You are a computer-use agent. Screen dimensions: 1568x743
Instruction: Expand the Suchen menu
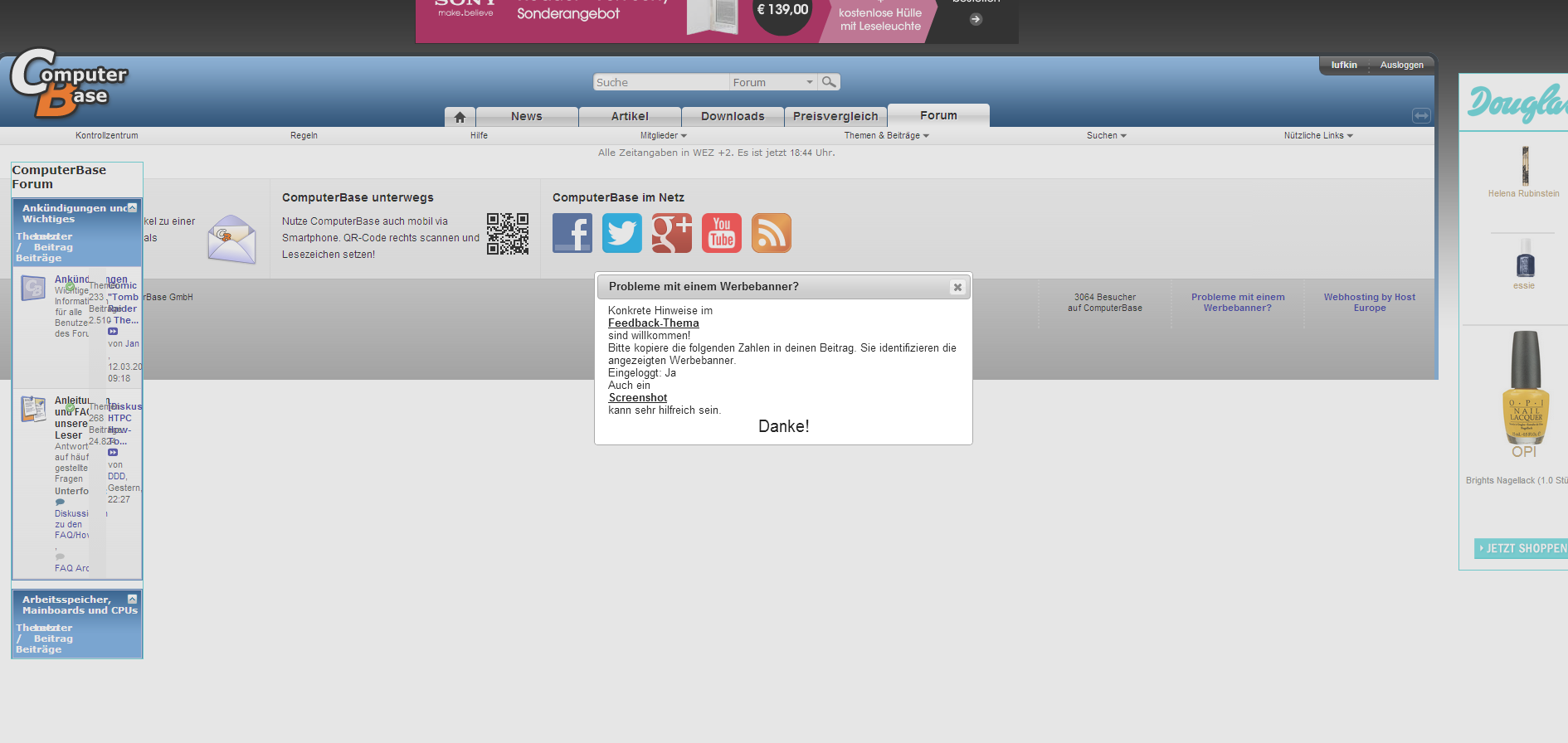coord(1106,135)
